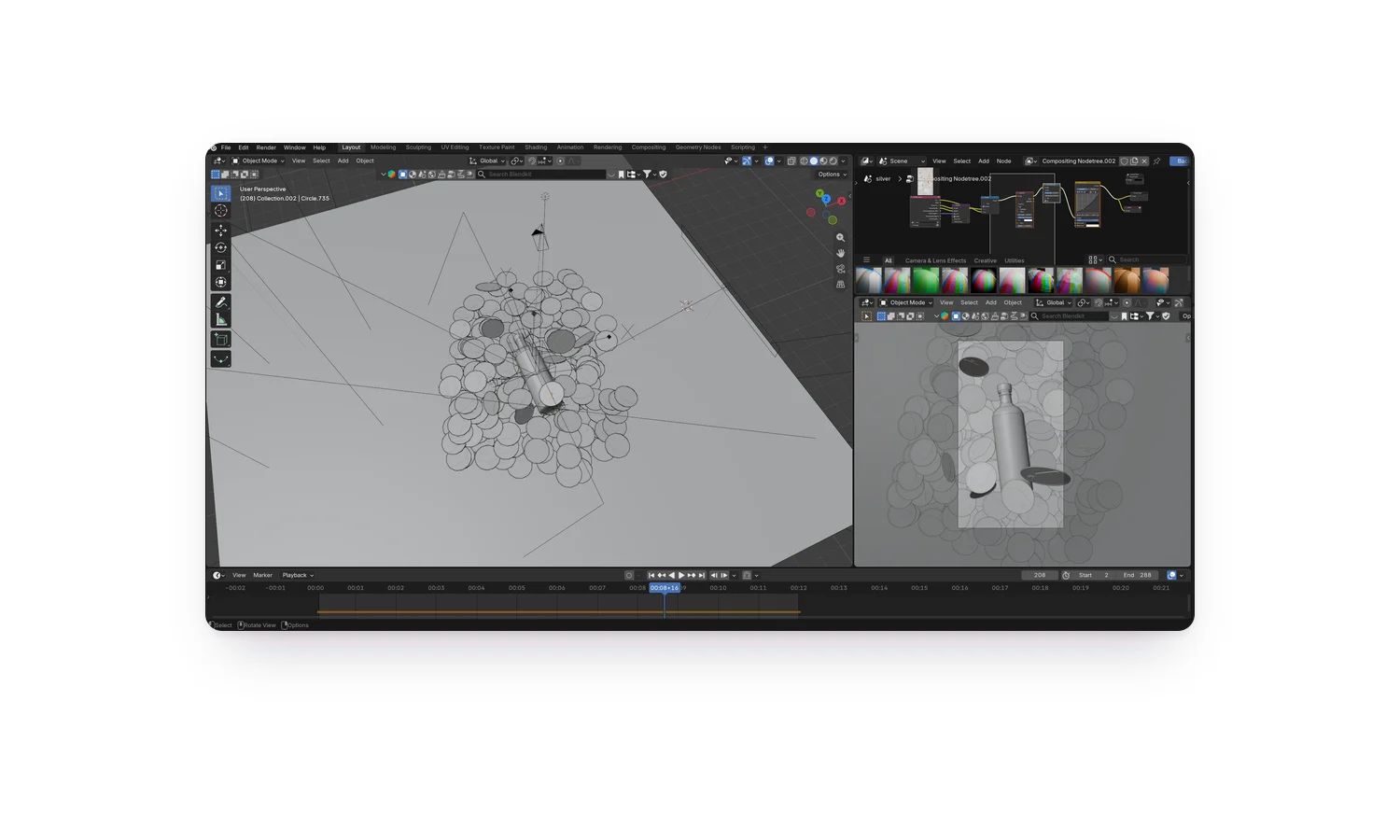Activate the Cursor tool in left toolbar
The width and height of the screenshot is (1400, 840).
click(x=220, y=211)
